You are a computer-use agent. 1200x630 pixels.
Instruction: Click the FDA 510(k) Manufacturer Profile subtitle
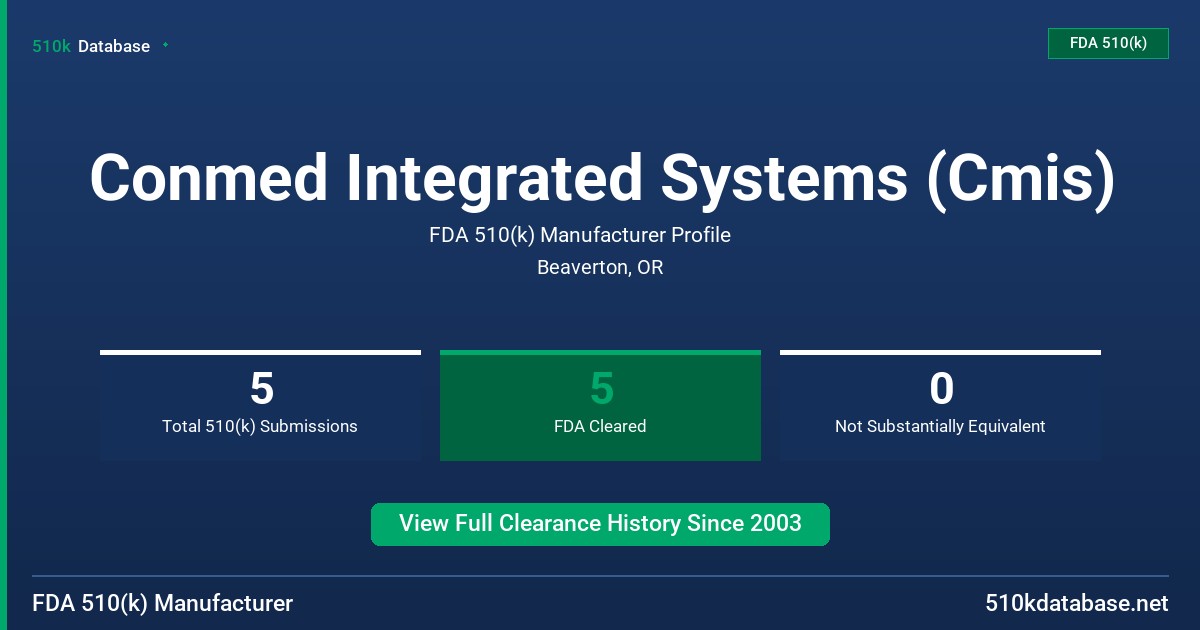pyautogui.click(x=580, y=235)
